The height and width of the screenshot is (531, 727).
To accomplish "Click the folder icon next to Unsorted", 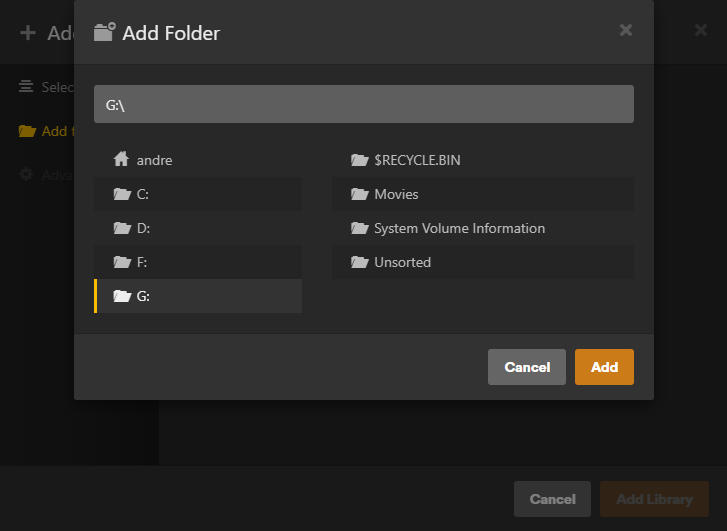I will click(x=360, y=262).
